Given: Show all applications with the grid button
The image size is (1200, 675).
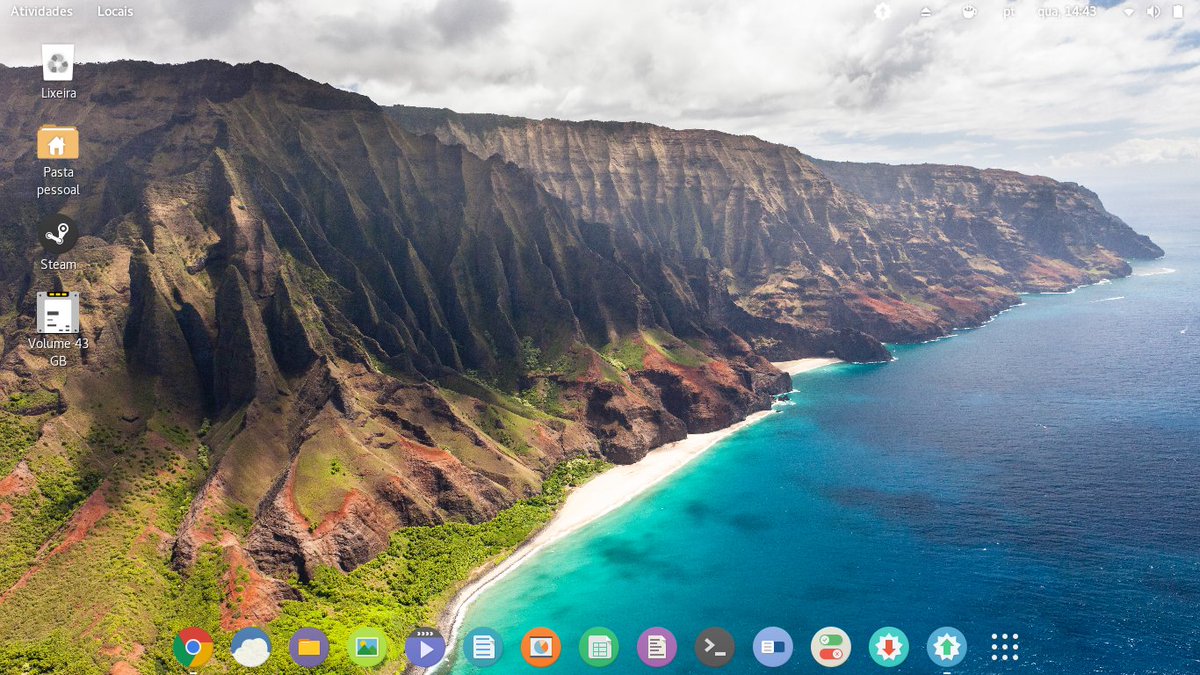Looking at the screenshot, I should coord(1004,647).
